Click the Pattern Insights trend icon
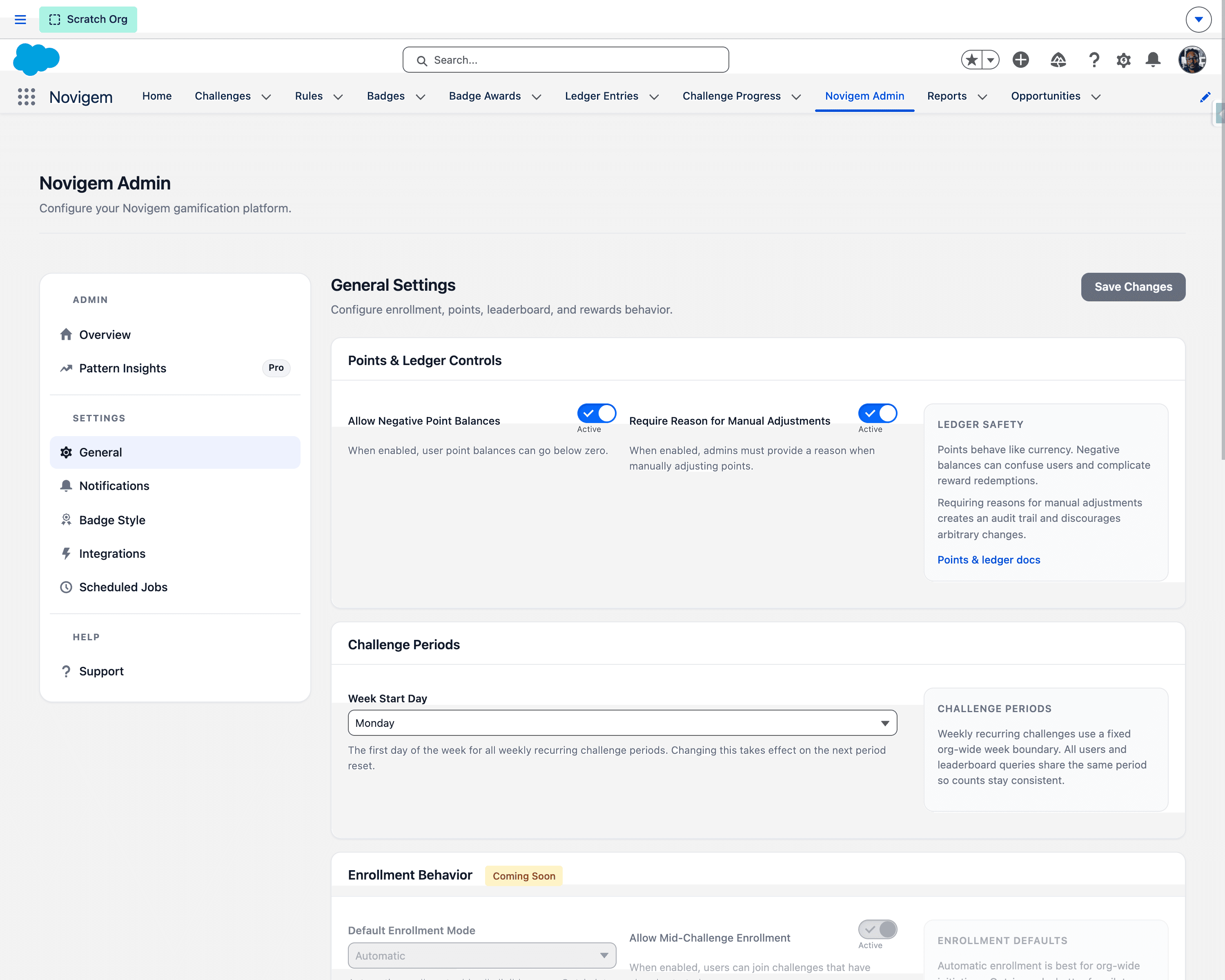1225x980 pixels. [x=66, y=368]
